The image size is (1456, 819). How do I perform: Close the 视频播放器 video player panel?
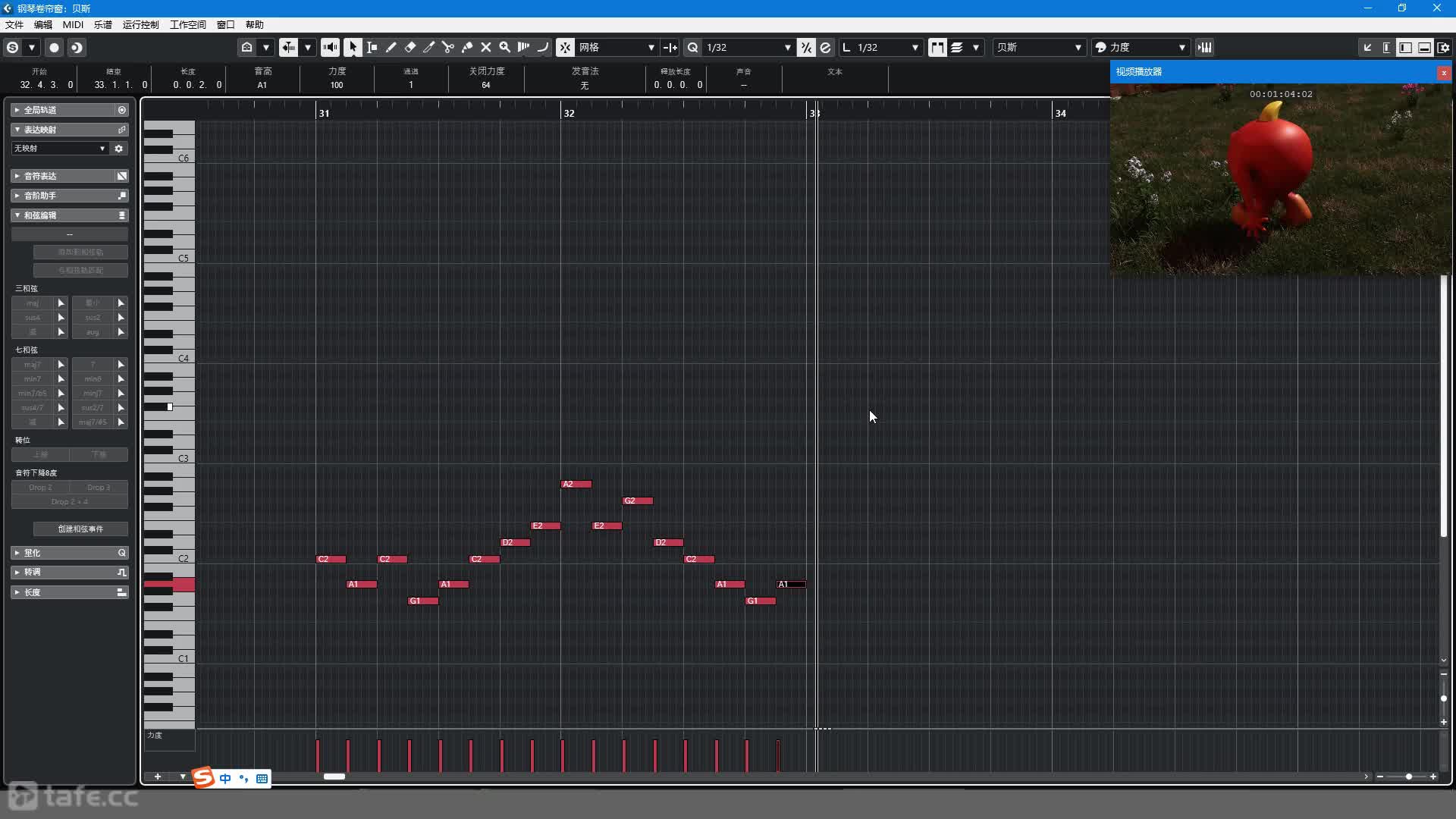pos(1444,73)
